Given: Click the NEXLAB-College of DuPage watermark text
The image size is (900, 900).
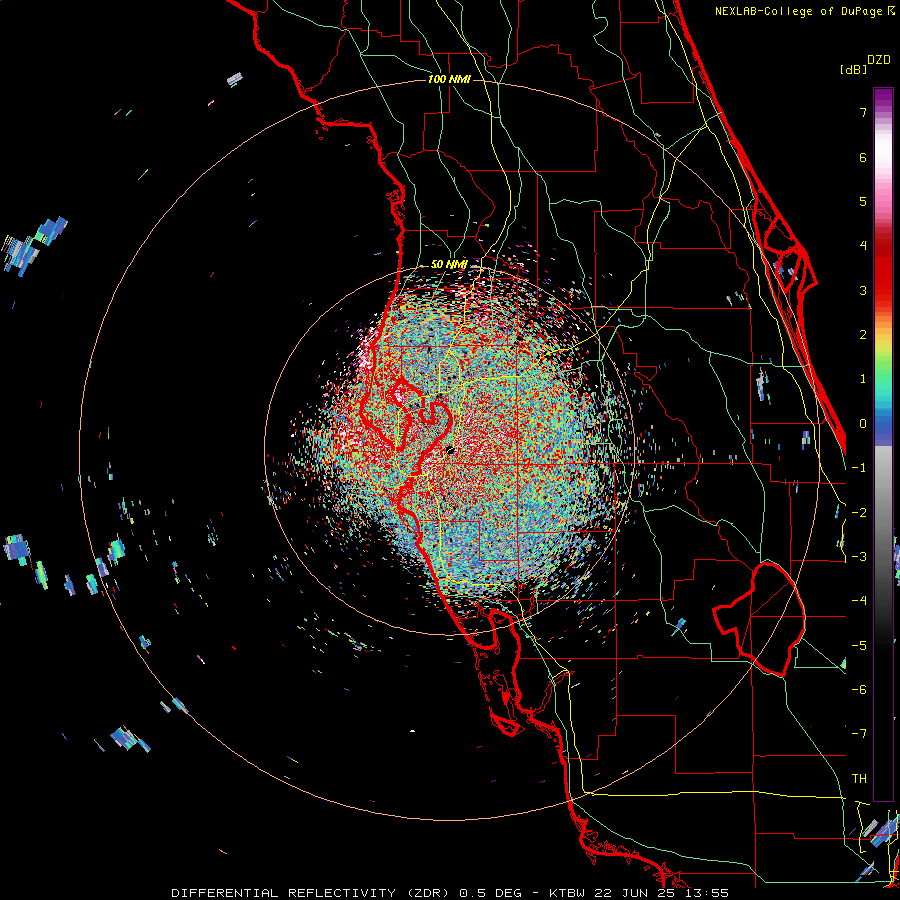Looking at the screenshot, I should pos(800,11).
